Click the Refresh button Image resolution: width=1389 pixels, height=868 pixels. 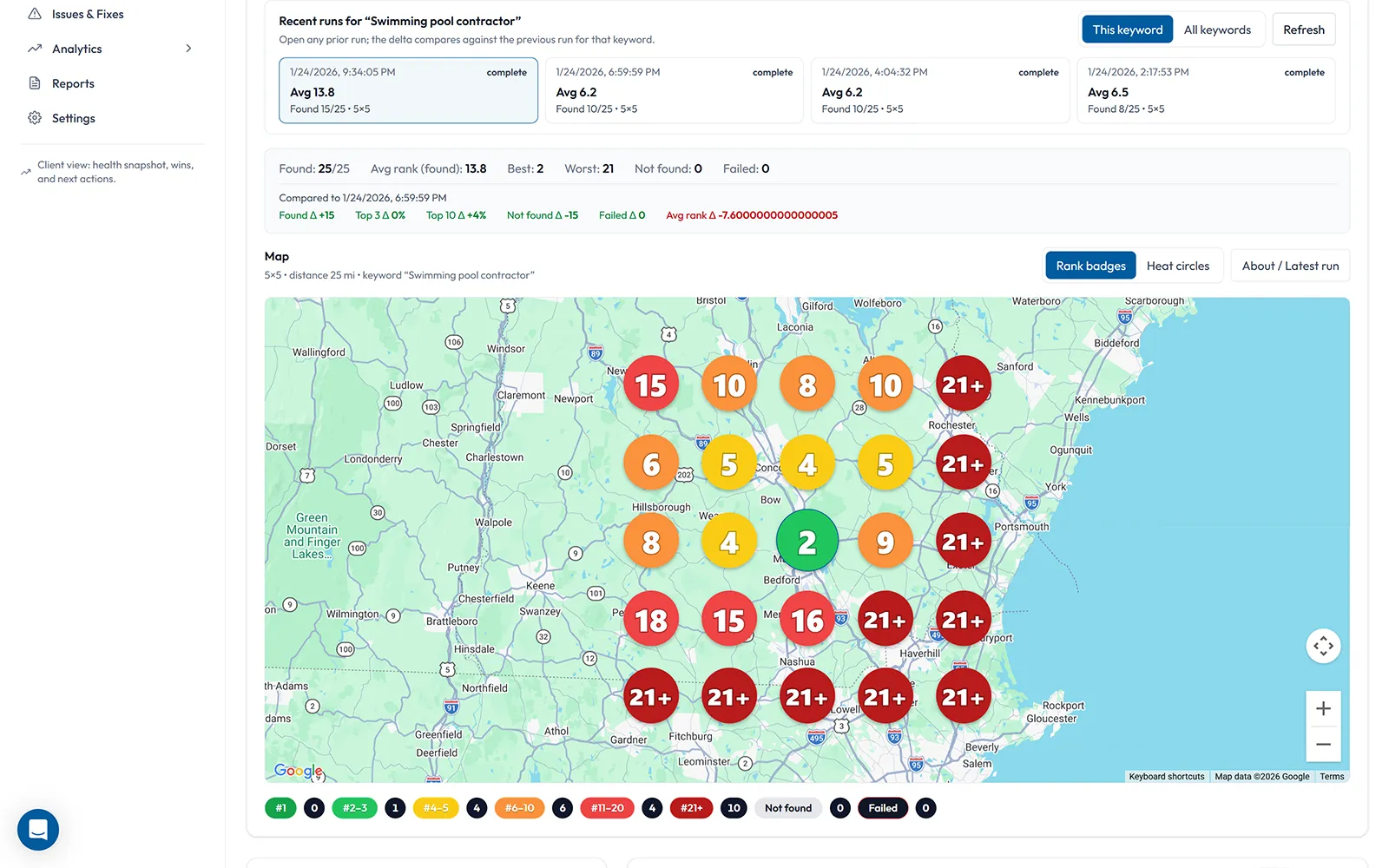[1304, 29]
